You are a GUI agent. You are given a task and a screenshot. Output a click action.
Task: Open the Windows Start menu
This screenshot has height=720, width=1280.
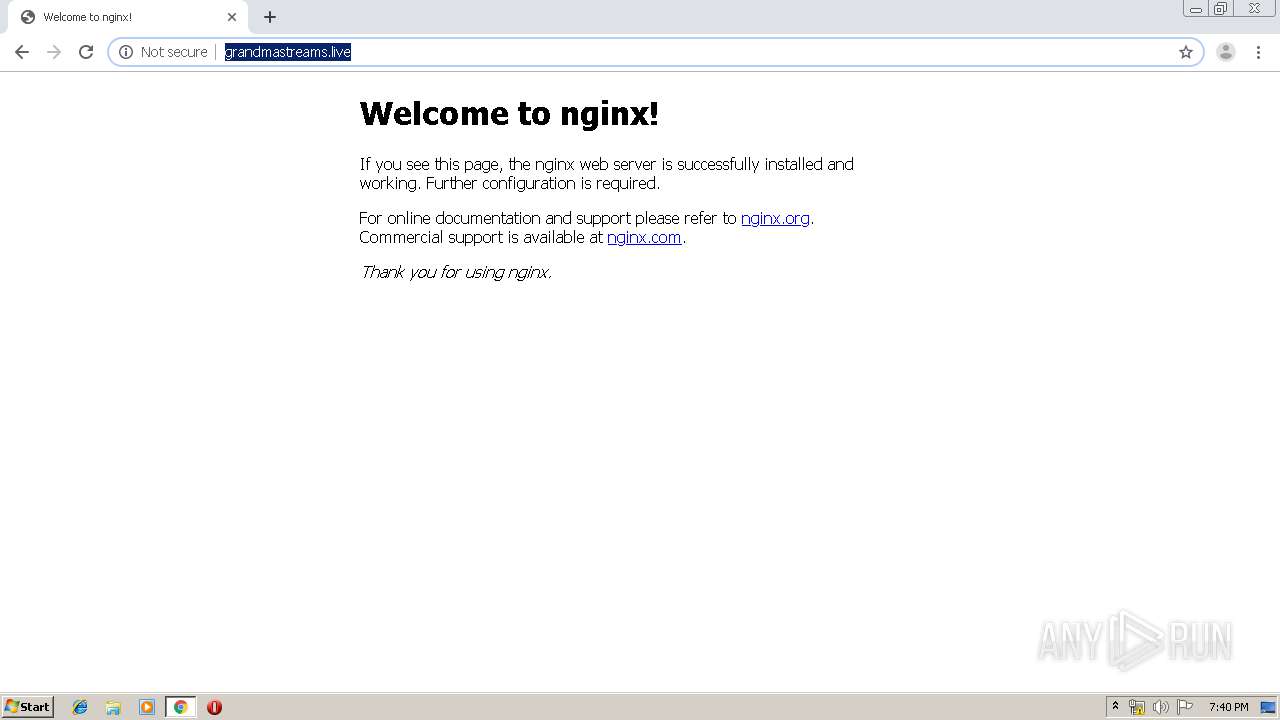[28, 707]
